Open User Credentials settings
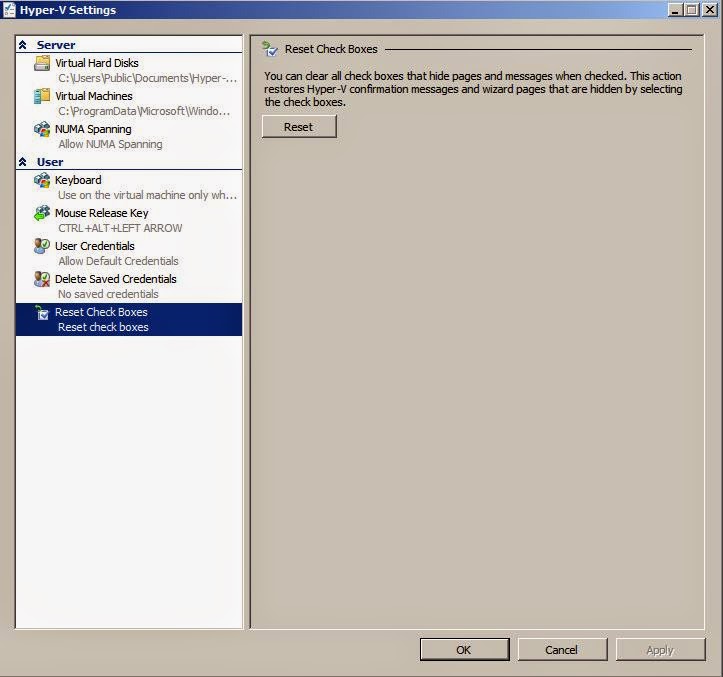723x677 pixels. click(129, 253)
